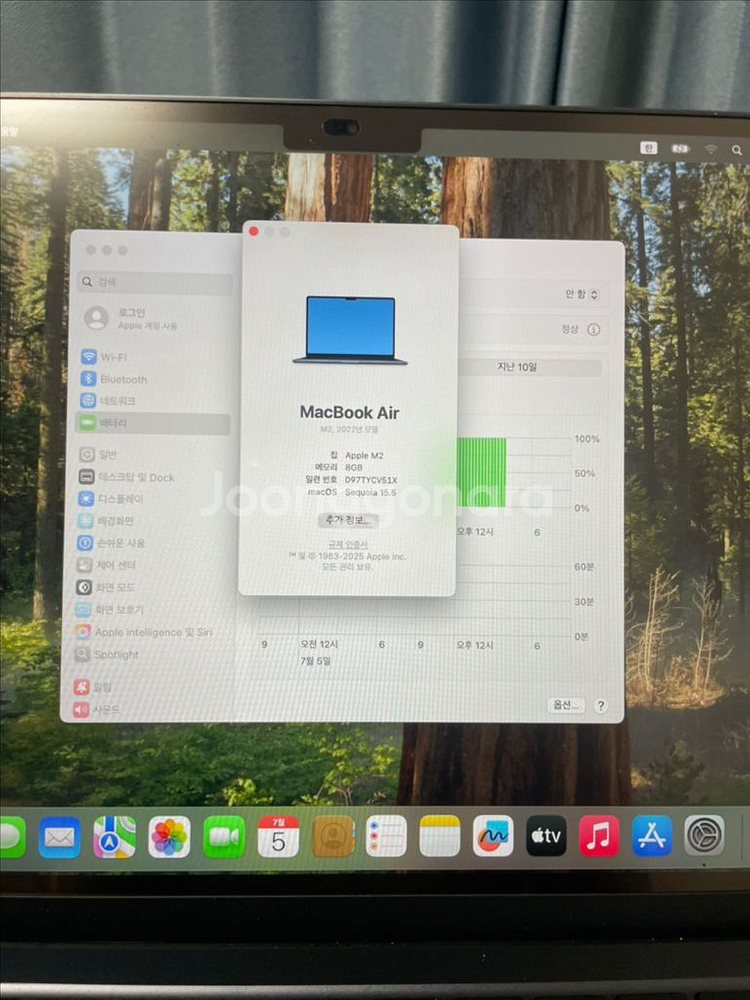This screenshot has height=1000, width=750.
Task: Click the macOS Sequoia 15.5 version text
Action: 371,492
